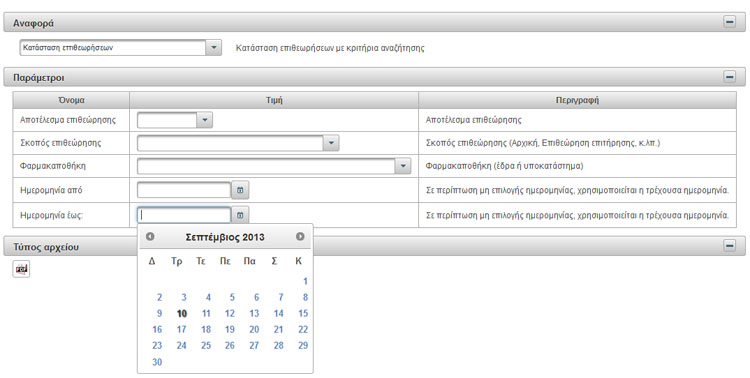Select day 22 in the calendar
Viewport: 750px width, 378px height.
tap(303, 329)
